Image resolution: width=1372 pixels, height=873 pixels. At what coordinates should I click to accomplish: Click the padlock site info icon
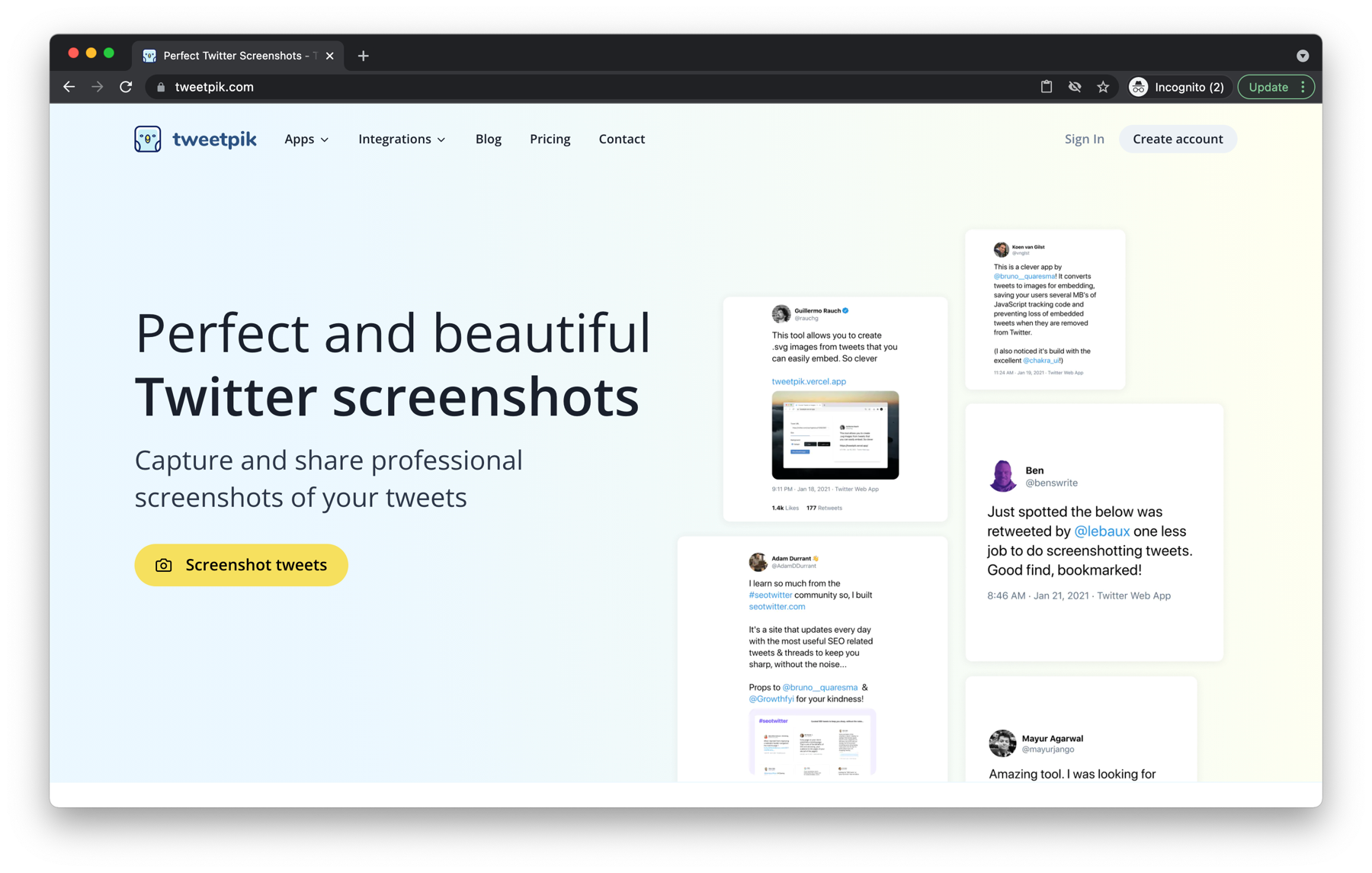[x=161, y=87]
